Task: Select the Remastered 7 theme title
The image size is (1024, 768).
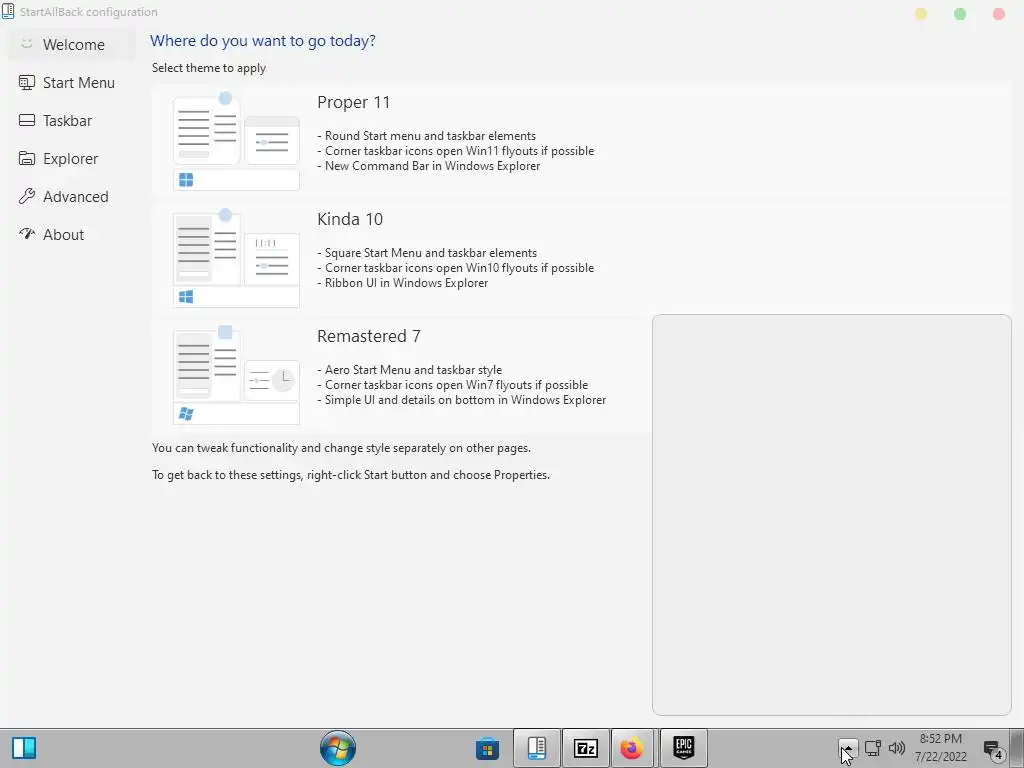Action: pyautogui.click(x=369, y=336)
